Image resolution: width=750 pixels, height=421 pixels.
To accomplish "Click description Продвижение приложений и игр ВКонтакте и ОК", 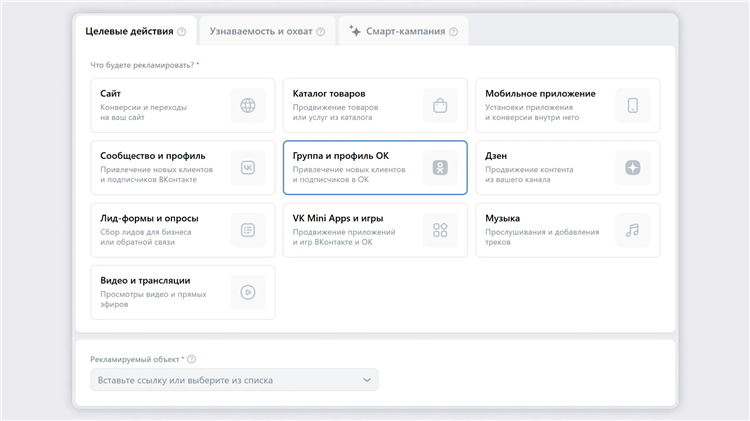I will (344, 237).
